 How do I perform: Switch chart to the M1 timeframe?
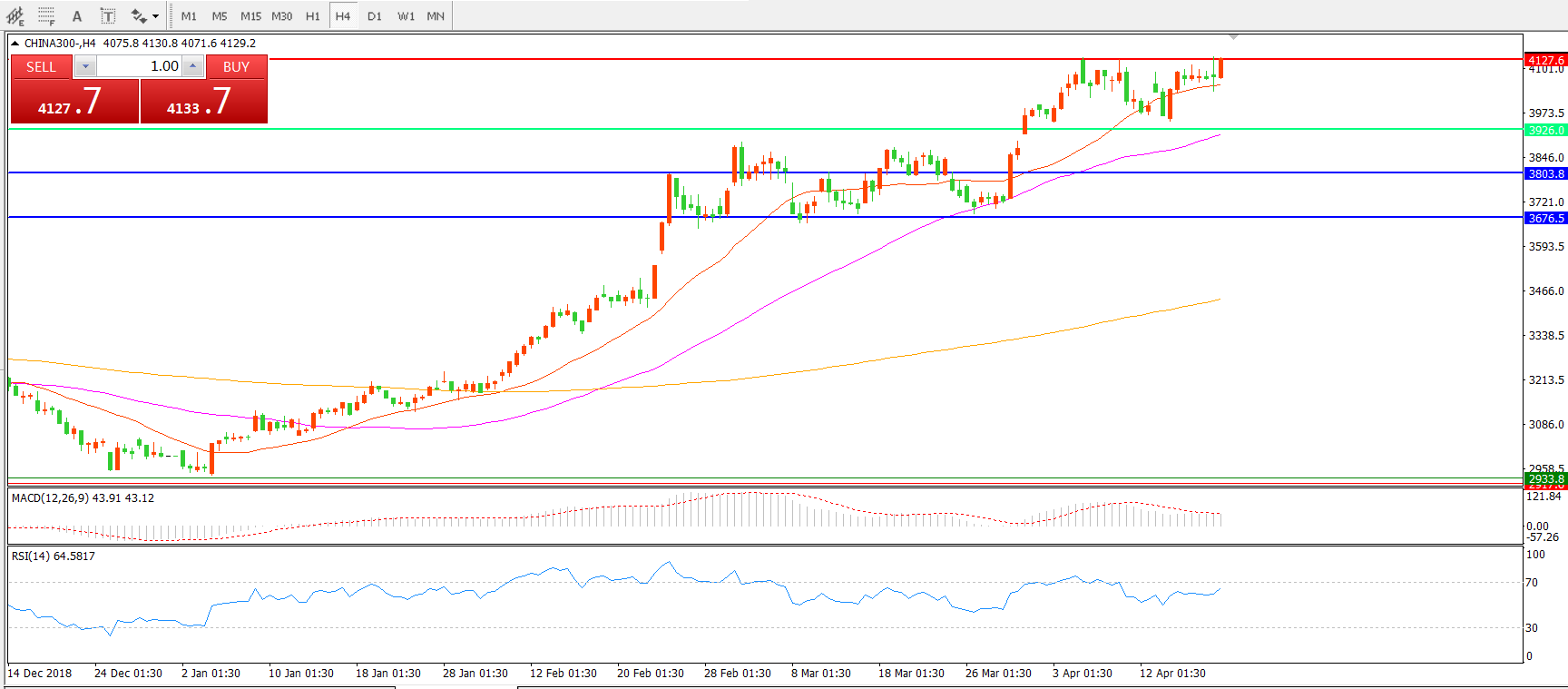pyautogui.click(x=189, y=16)
